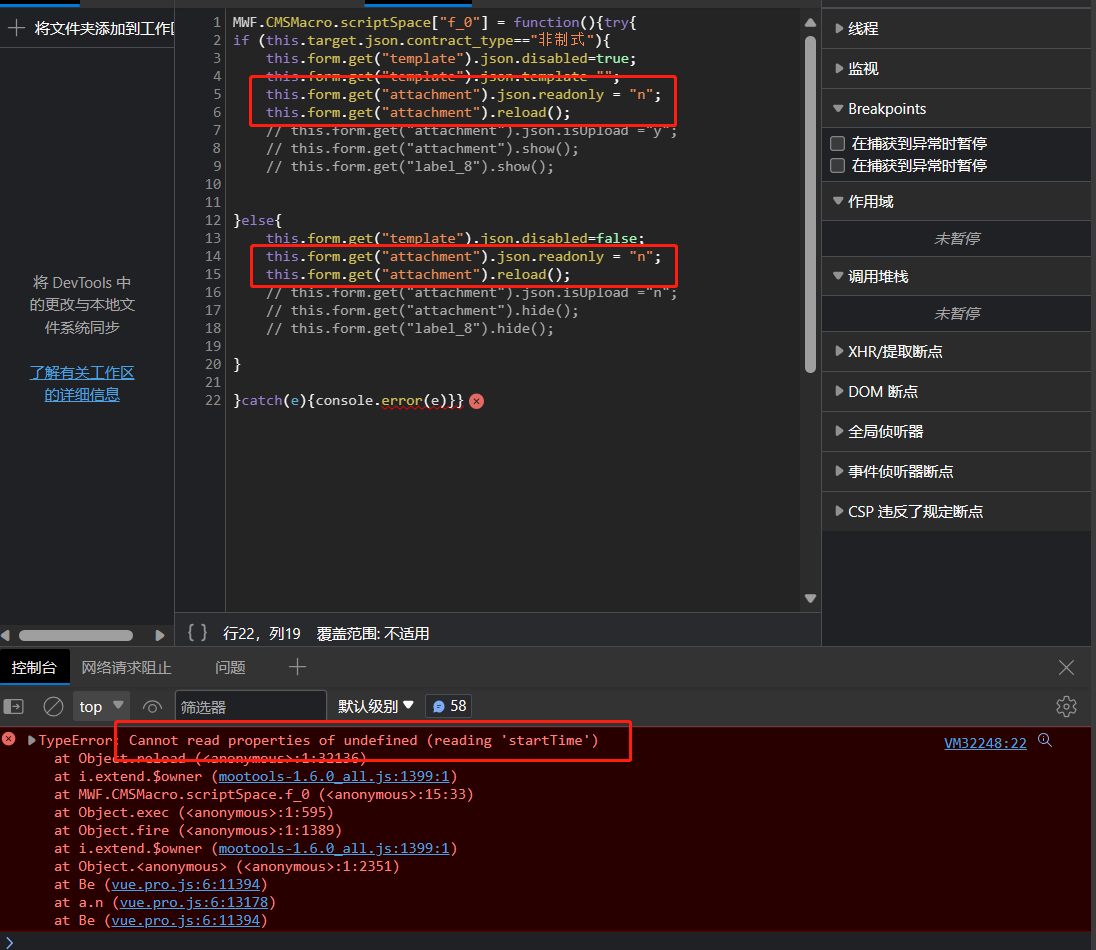Add a new drawer tab with the plus icon
The height and width of the screenshot is (950, 1096).
[297, 667]
